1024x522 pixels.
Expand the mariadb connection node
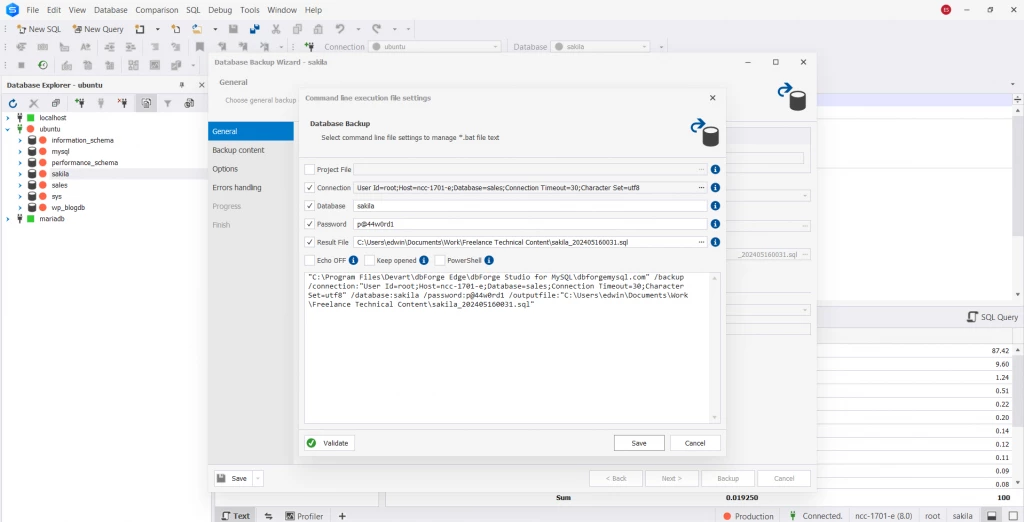(x=8, y=219)
